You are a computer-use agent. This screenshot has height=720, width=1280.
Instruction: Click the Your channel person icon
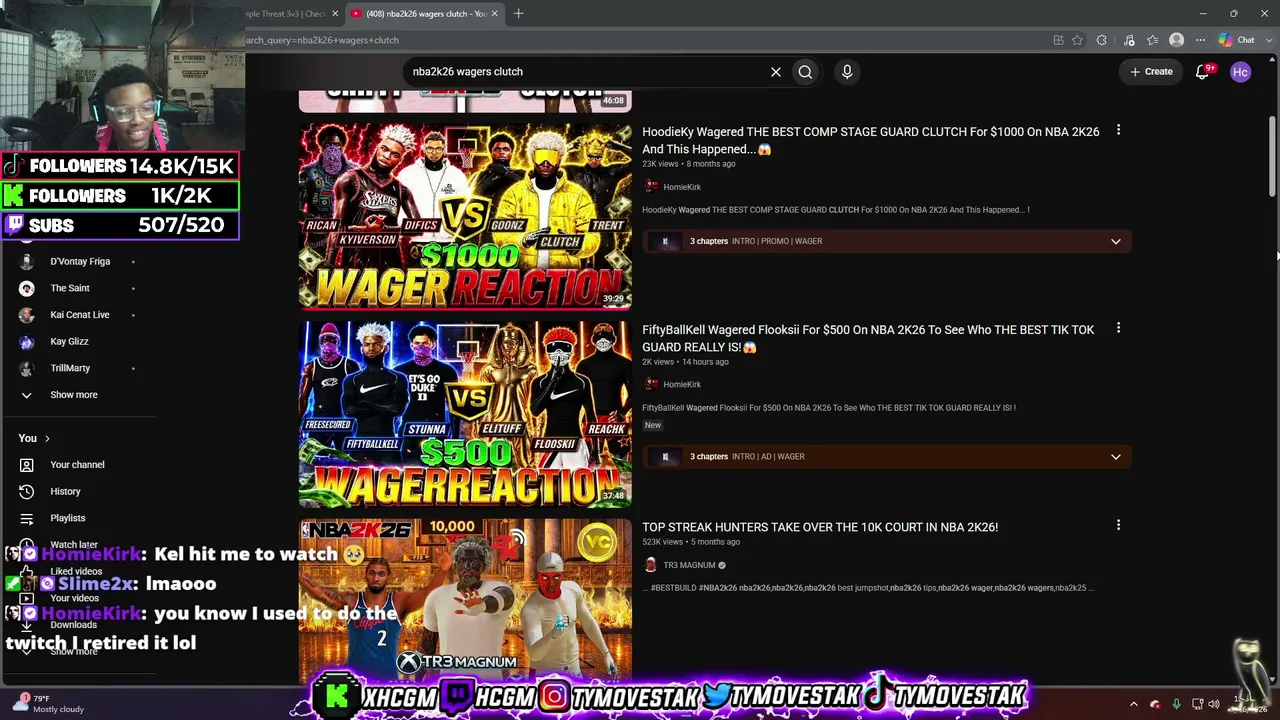(27, 465)
